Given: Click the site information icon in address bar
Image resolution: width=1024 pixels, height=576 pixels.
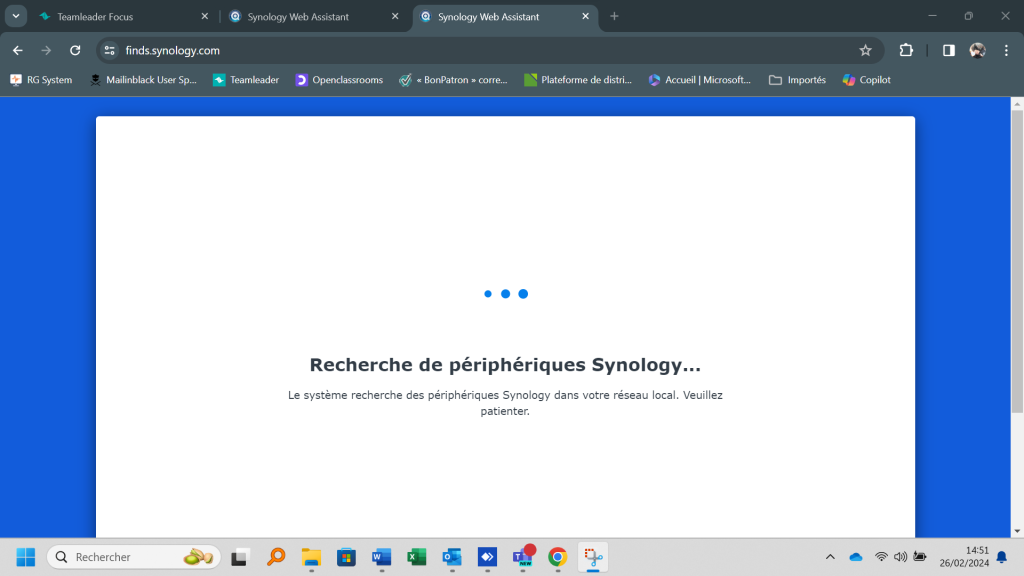Looking at the screenshot, I should click(110, 50).
